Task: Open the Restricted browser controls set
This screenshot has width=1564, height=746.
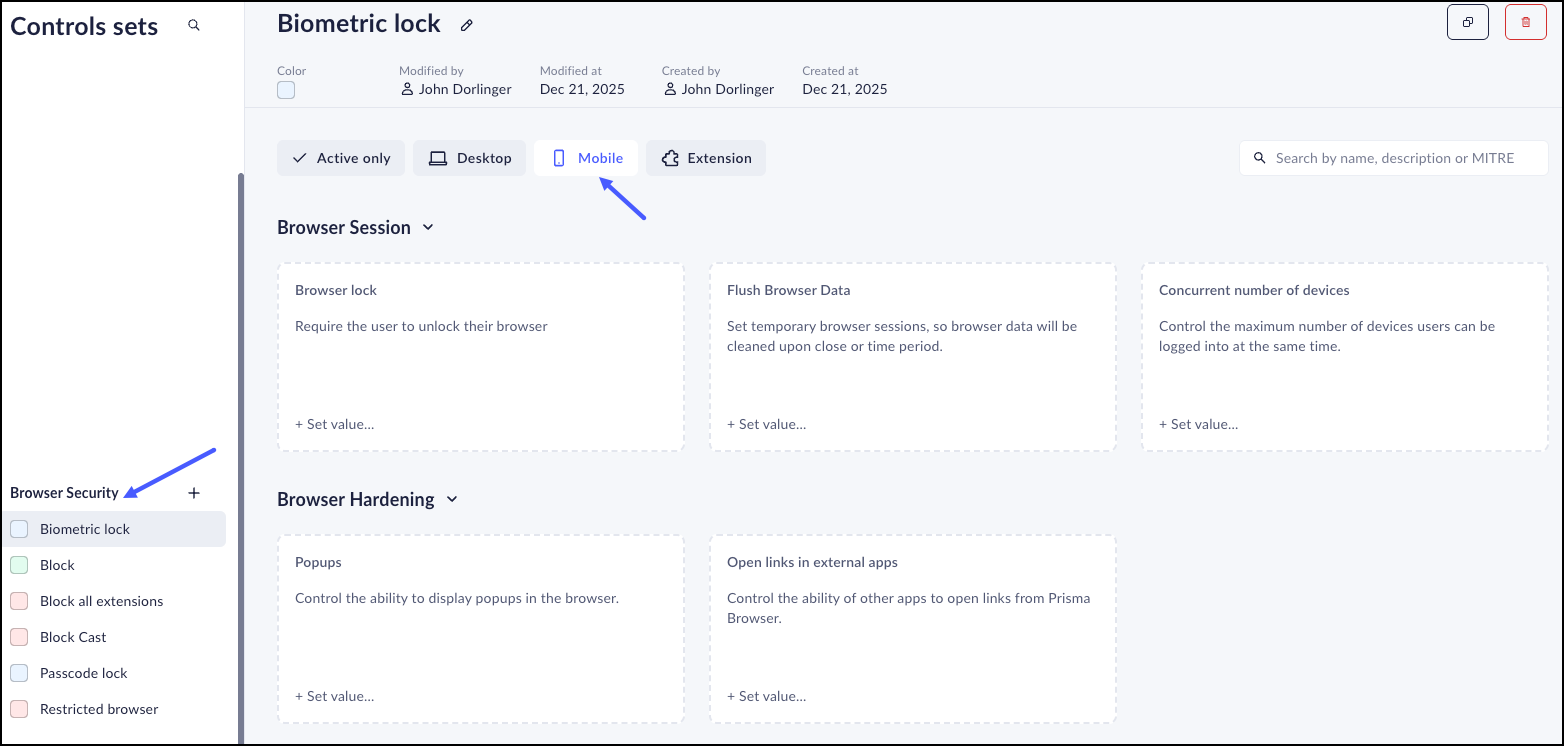Action: [99, 709]
